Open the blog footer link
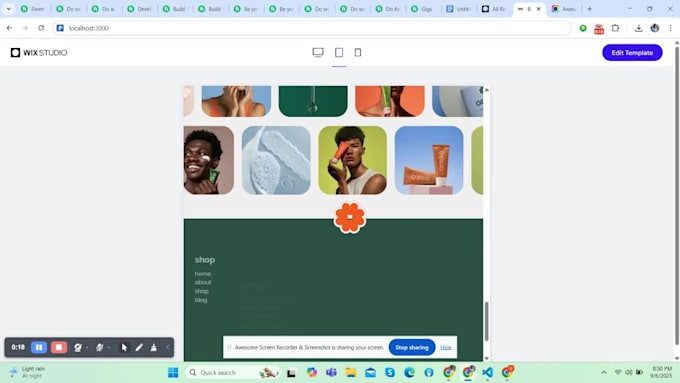The height and width of the screenshot is (383, 680). click(x=201, y=300)
